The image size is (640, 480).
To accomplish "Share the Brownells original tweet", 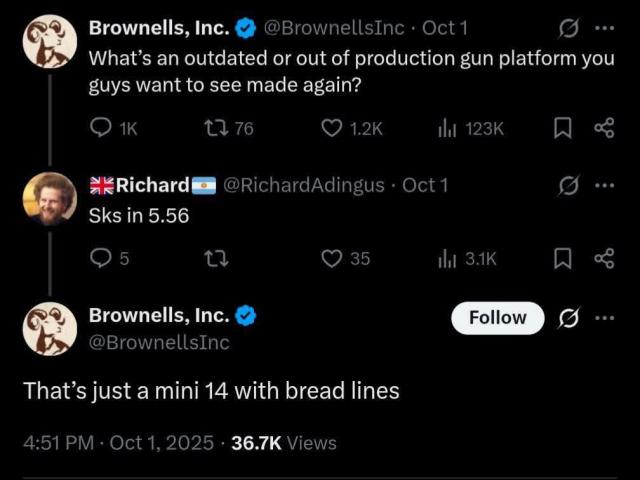I will click(x=603, y=128).
